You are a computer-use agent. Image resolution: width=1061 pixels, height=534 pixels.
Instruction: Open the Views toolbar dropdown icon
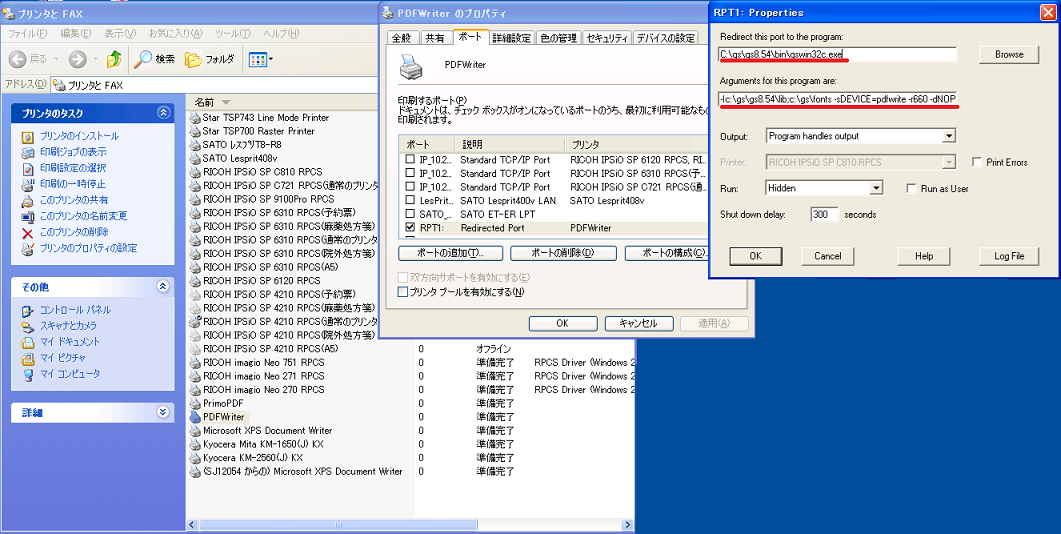pos(261,60)
